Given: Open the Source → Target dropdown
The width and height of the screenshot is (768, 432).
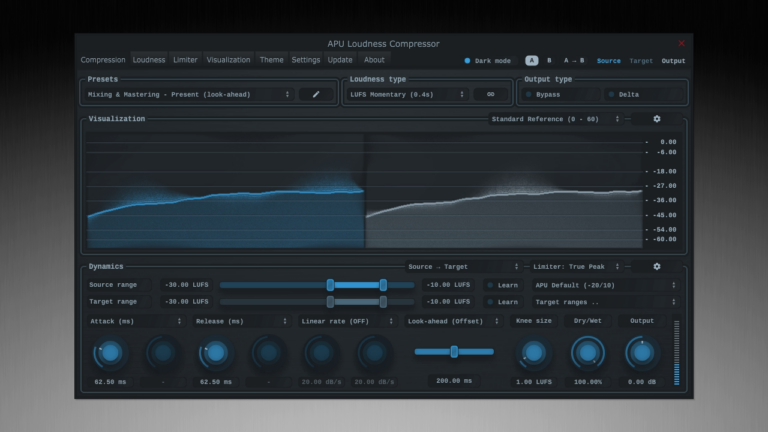Looking at the screenshot, I should [x=463, y=266].
